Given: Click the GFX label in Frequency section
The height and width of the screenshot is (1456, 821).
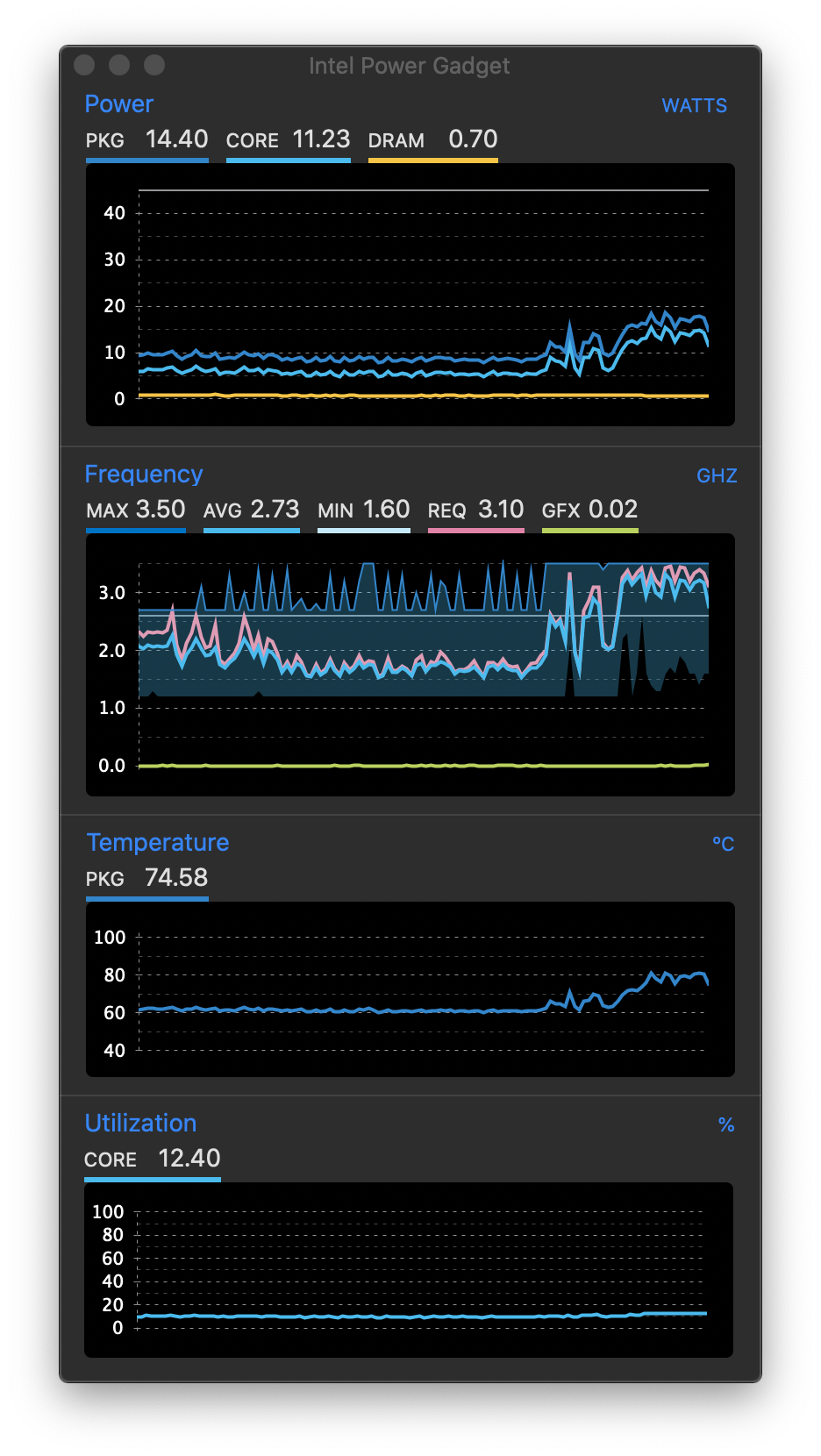Looking at the screenshot, I should pos(561,510).
